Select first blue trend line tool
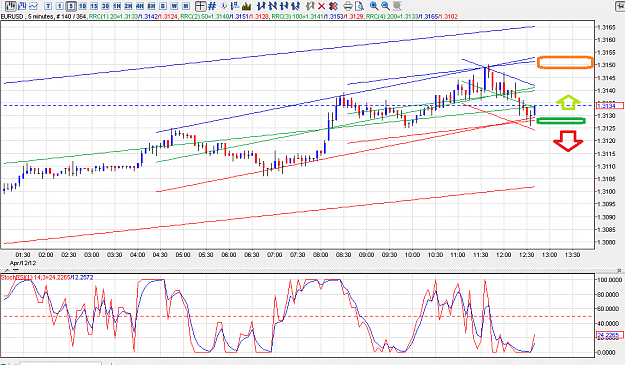 click(261, 6)
